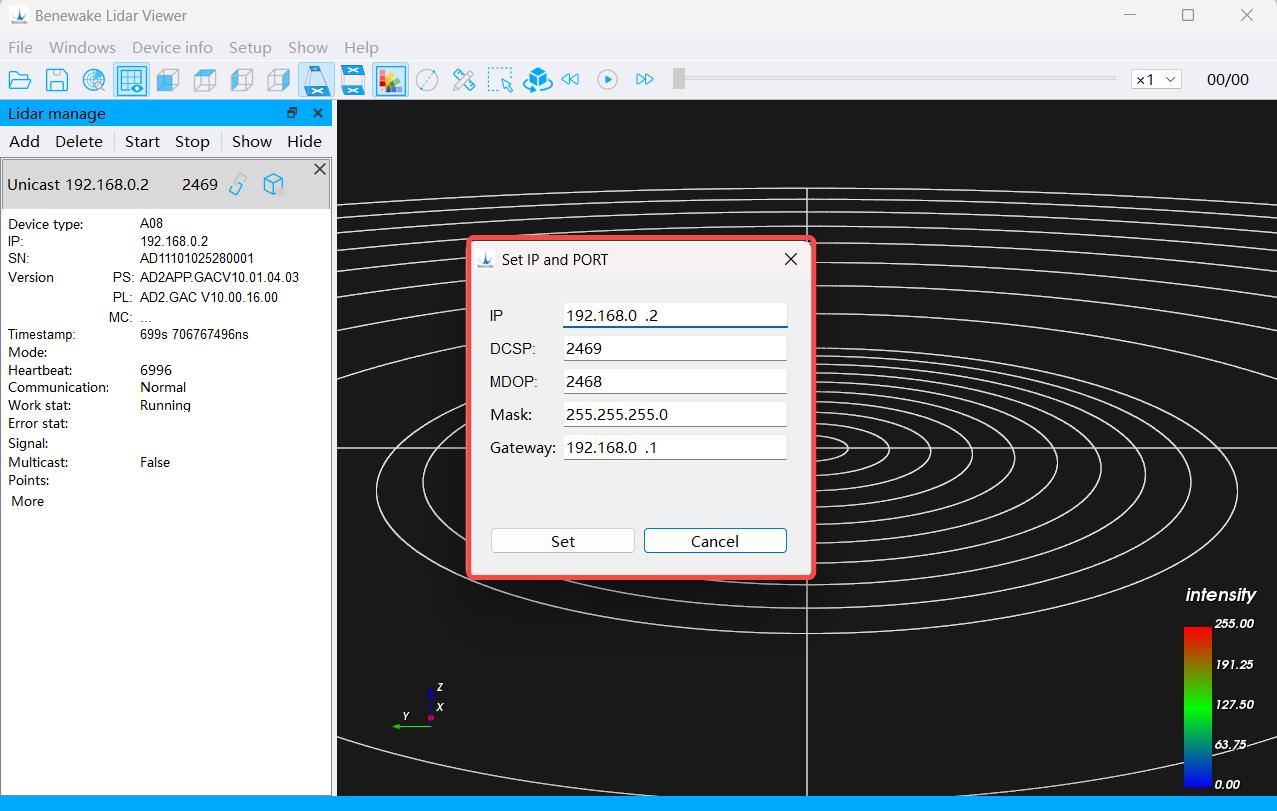This screenshot has width=1277, height=811.
Task: Click the rewind playback button
Action: point(571,80)
